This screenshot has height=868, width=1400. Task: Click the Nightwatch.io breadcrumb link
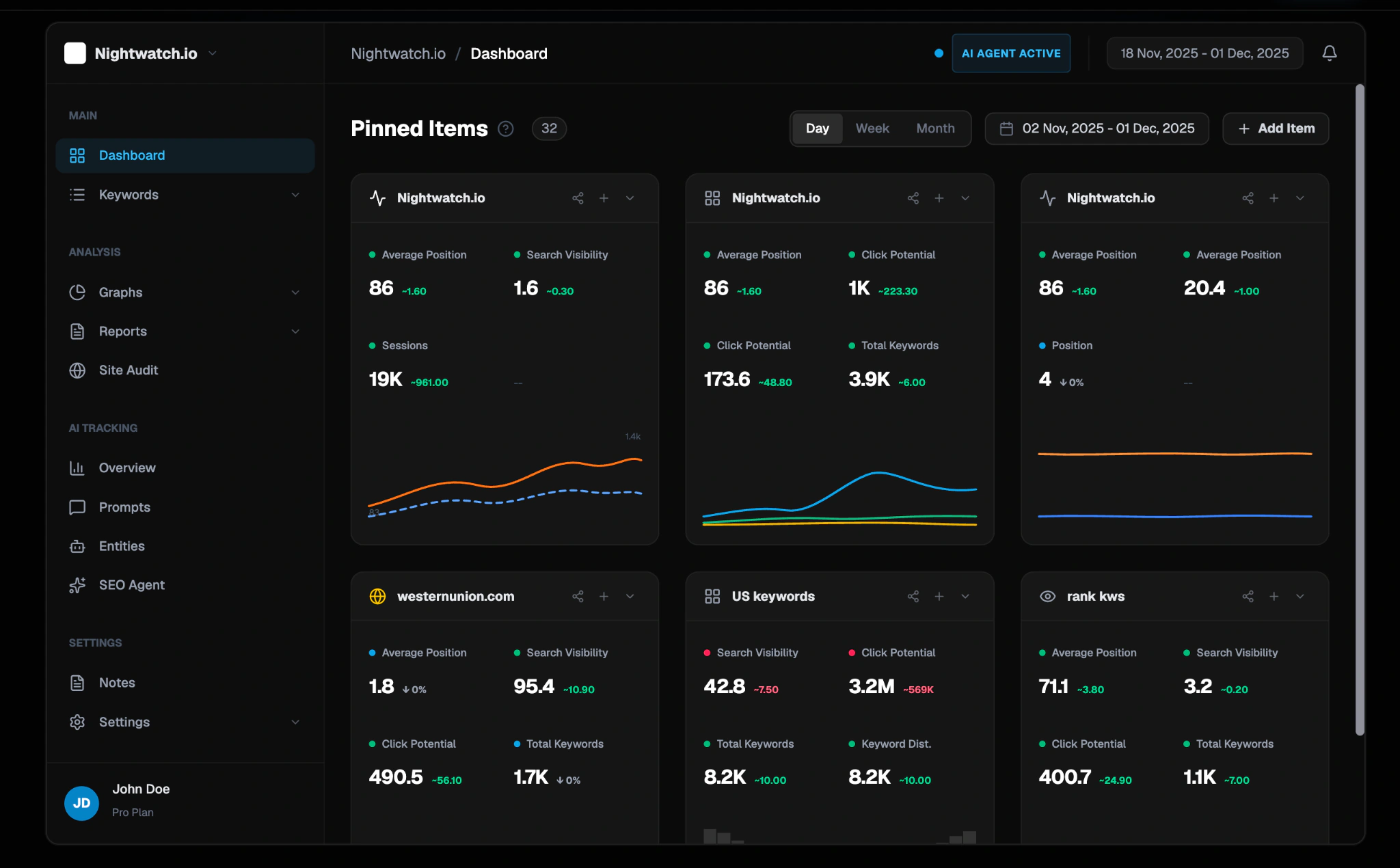click(x=398, y=53)
